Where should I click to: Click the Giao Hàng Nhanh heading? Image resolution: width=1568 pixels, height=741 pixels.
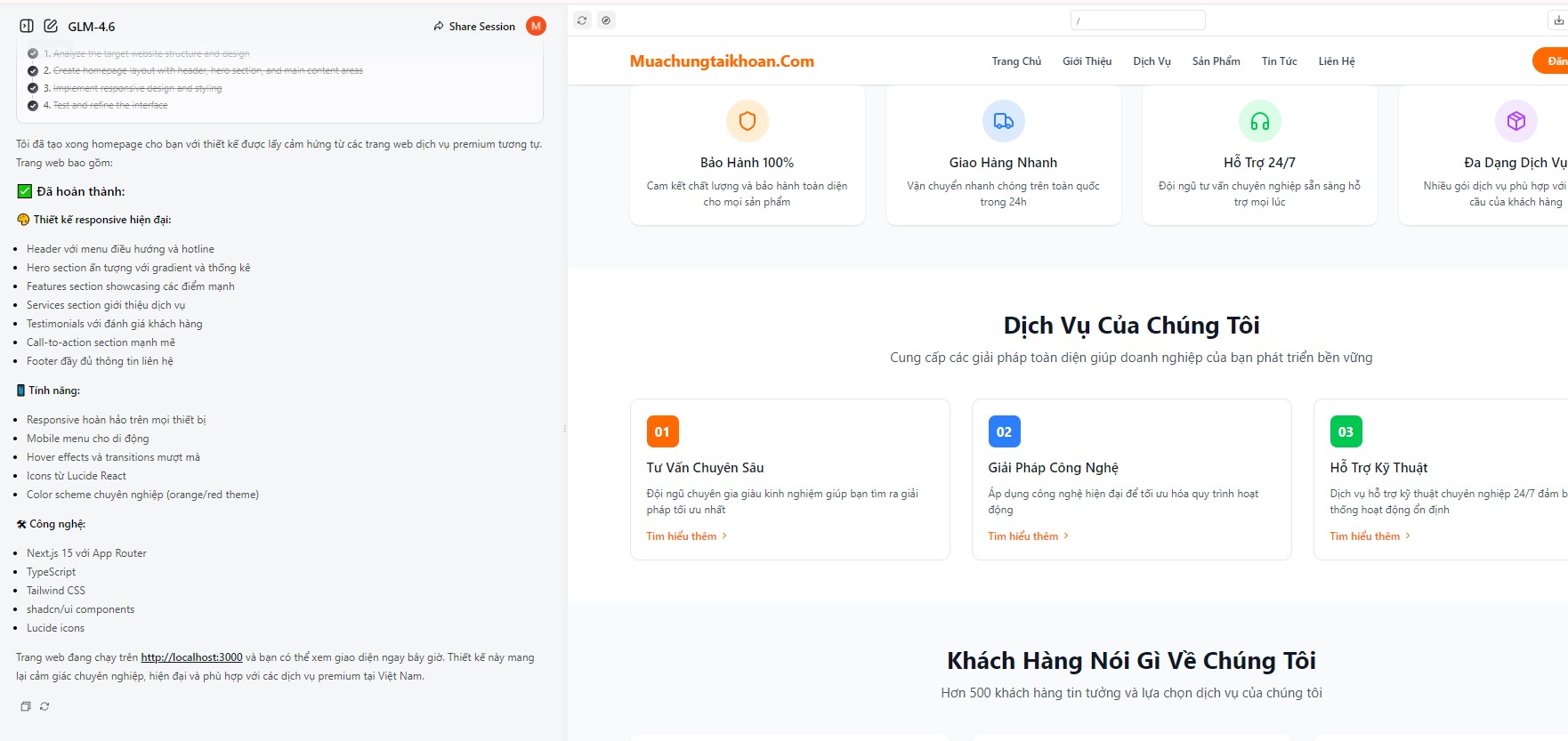coord(1004,163)
